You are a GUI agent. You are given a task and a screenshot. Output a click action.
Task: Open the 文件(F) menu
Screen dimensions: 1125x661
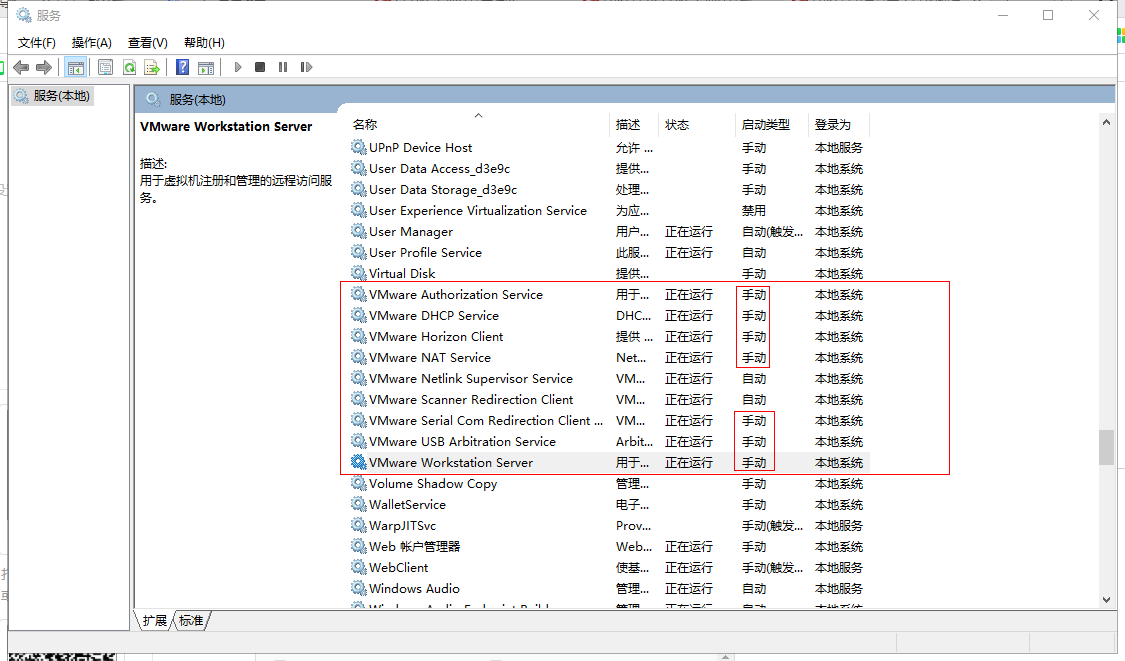pyautogui.click(x=37, y=43)
